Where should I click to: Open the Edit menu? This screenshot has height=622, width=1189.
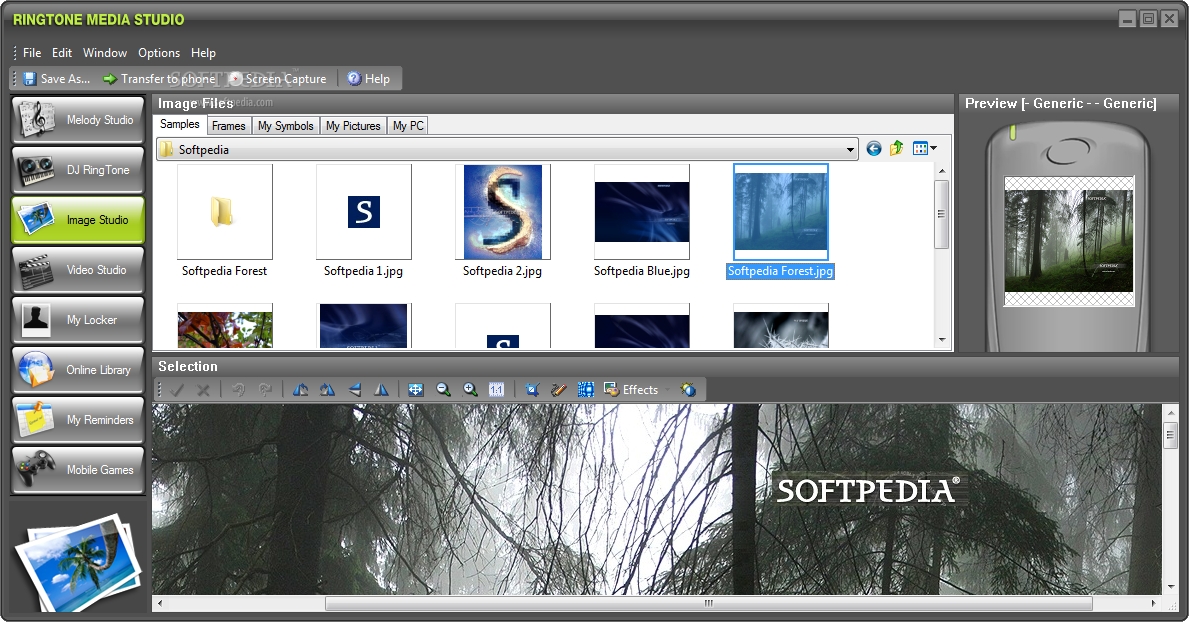61,53
